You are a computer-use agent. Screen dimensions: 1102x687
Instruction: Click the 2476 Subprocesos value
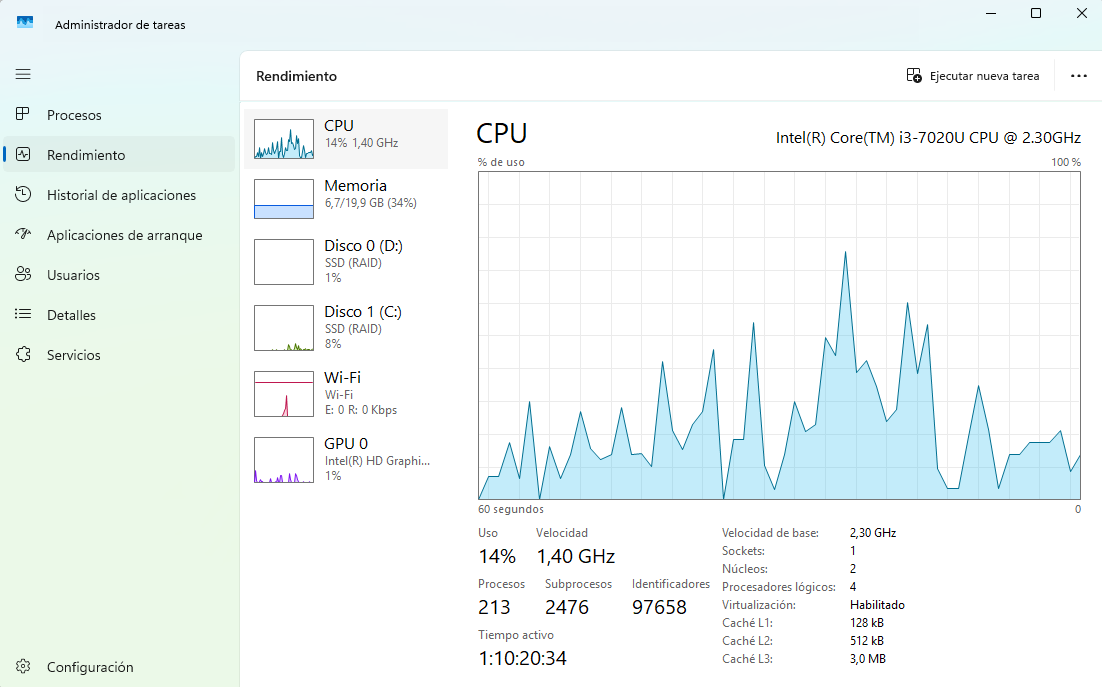pyautogui.click(x=566, y=607)
